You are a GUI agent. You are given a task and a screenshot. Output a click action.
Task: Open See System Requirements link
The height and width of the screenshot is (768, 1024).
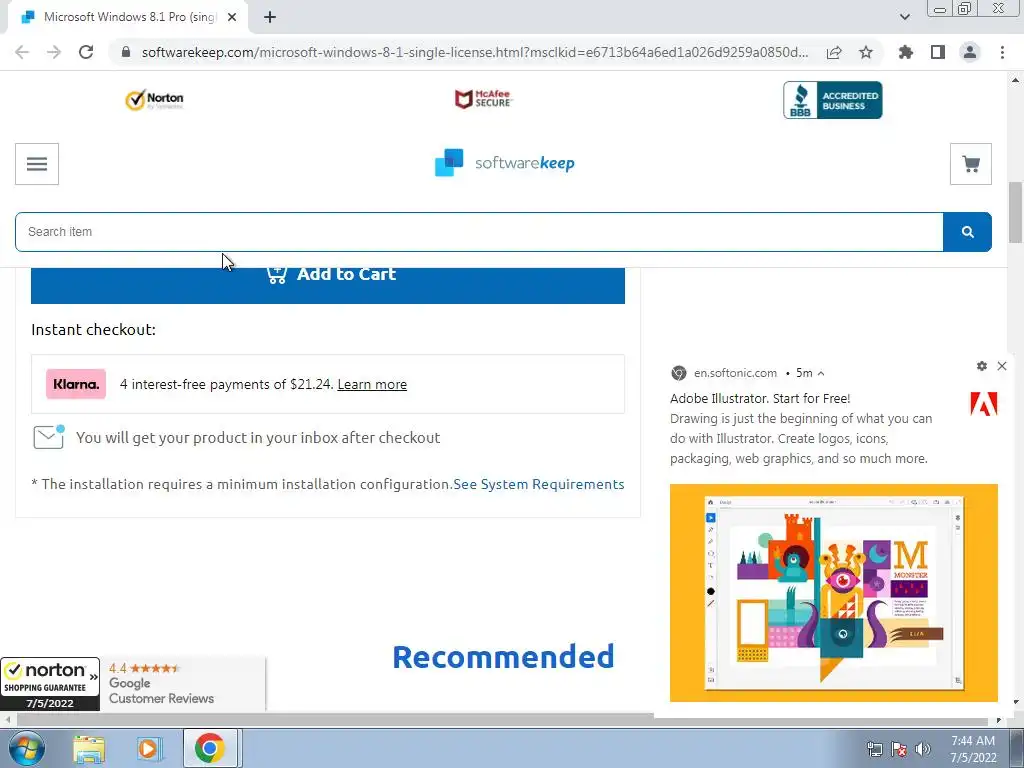point(539,484)
